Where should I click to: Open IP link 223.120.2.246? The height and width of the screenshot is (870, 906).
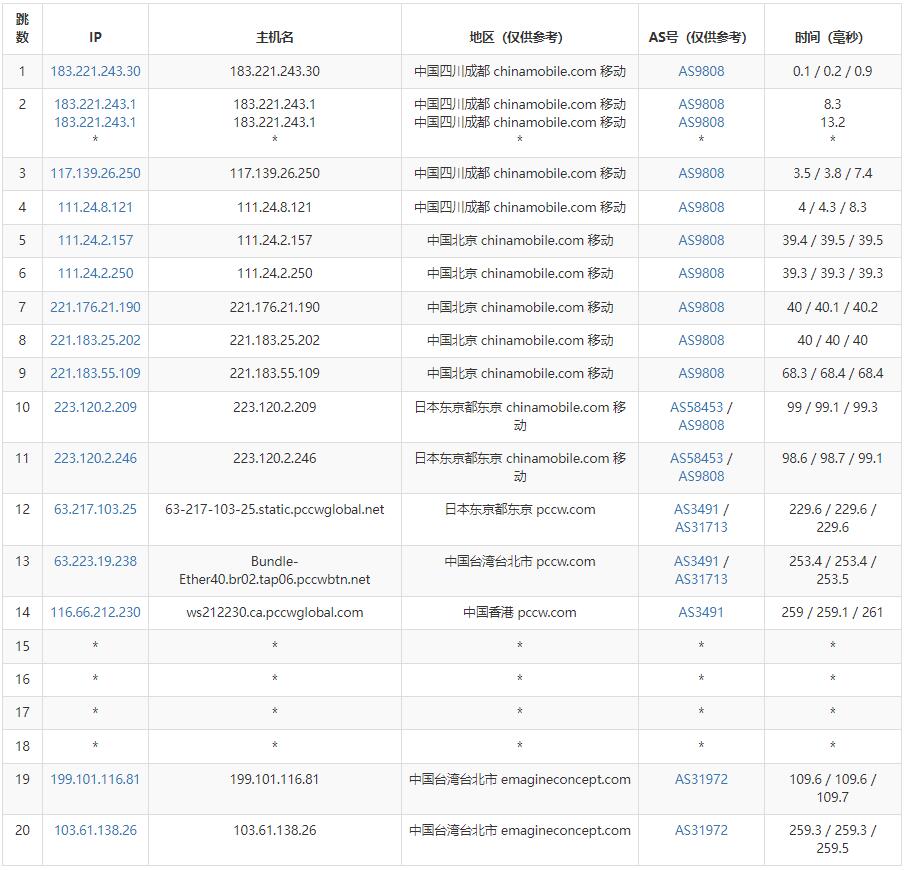coord(95,458)
